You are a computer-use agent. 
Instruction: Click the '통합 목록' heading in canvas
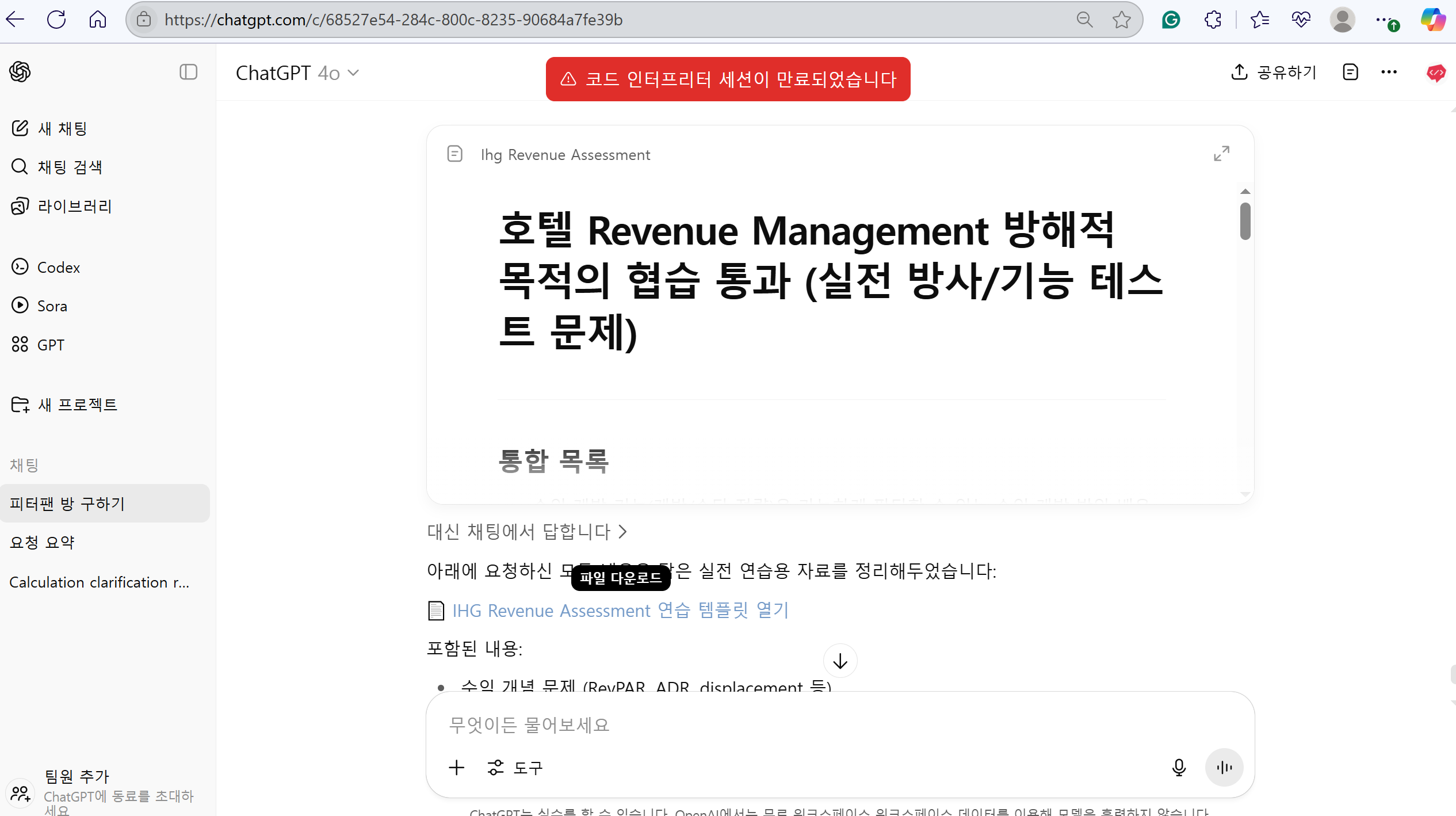(x=553, y=461)
